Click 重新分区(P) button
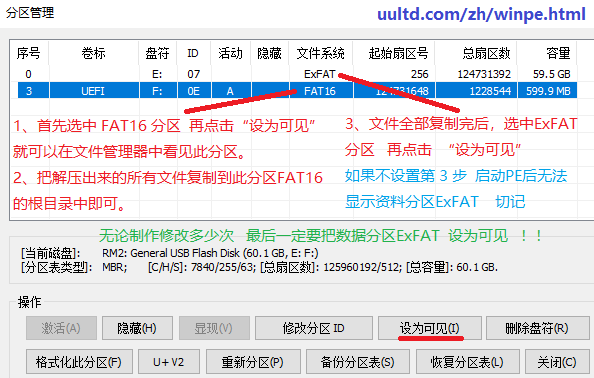Image resolution: width=594 pixels, height=378 pixels. (x=253, y=362)
